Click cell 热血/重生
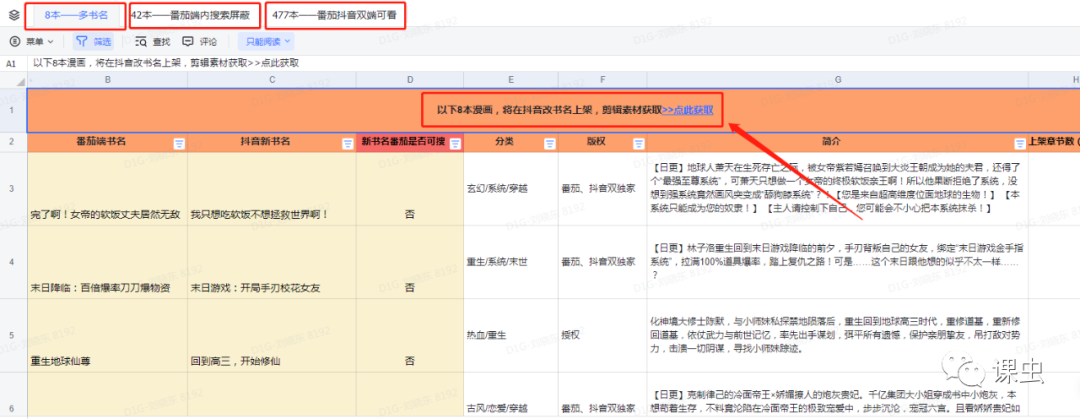This screenshot has width=1080, height=419. click(510, 336)
